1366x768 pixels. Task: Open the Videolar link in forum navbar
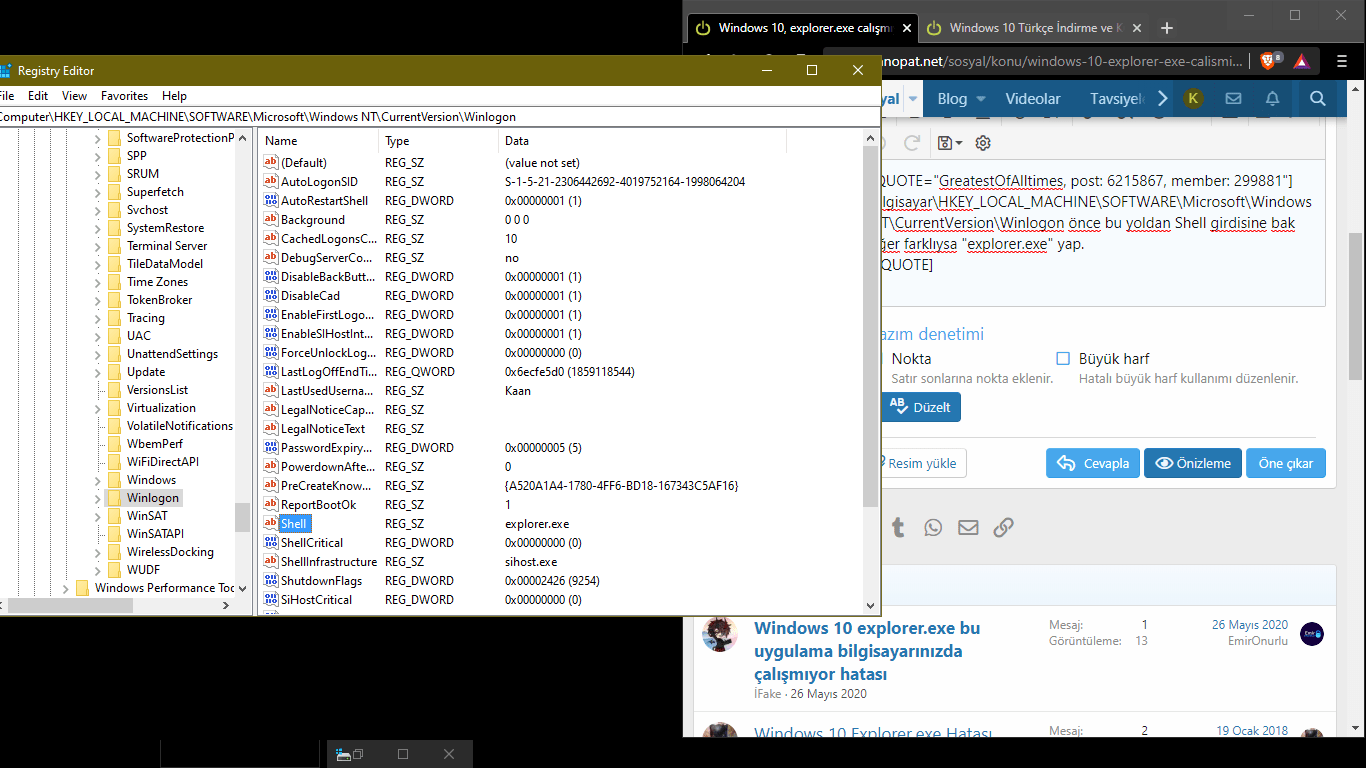click(1033, 98)
